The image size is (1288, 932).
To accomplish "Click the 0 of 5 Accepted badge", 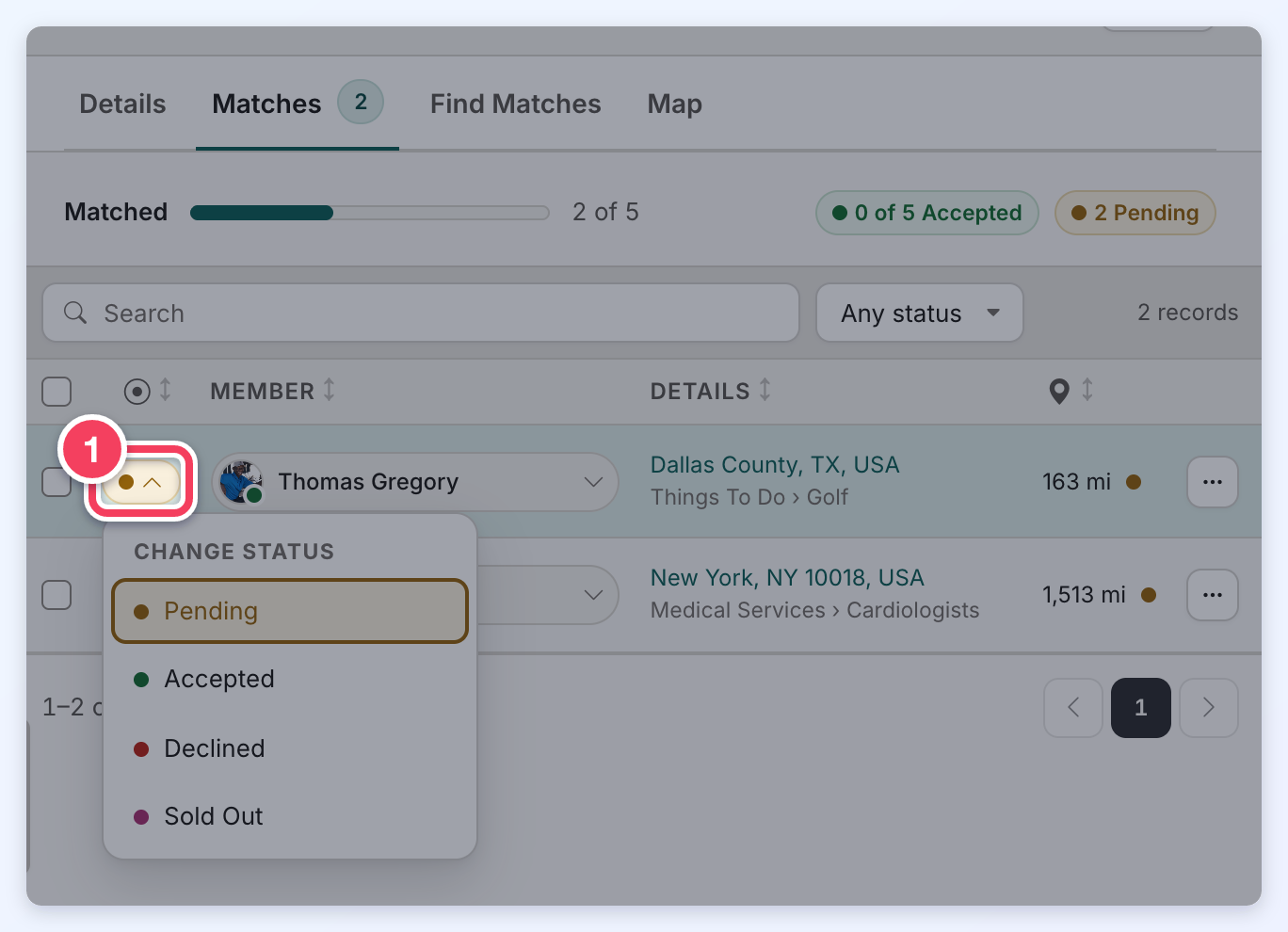I will click(927, 213).
